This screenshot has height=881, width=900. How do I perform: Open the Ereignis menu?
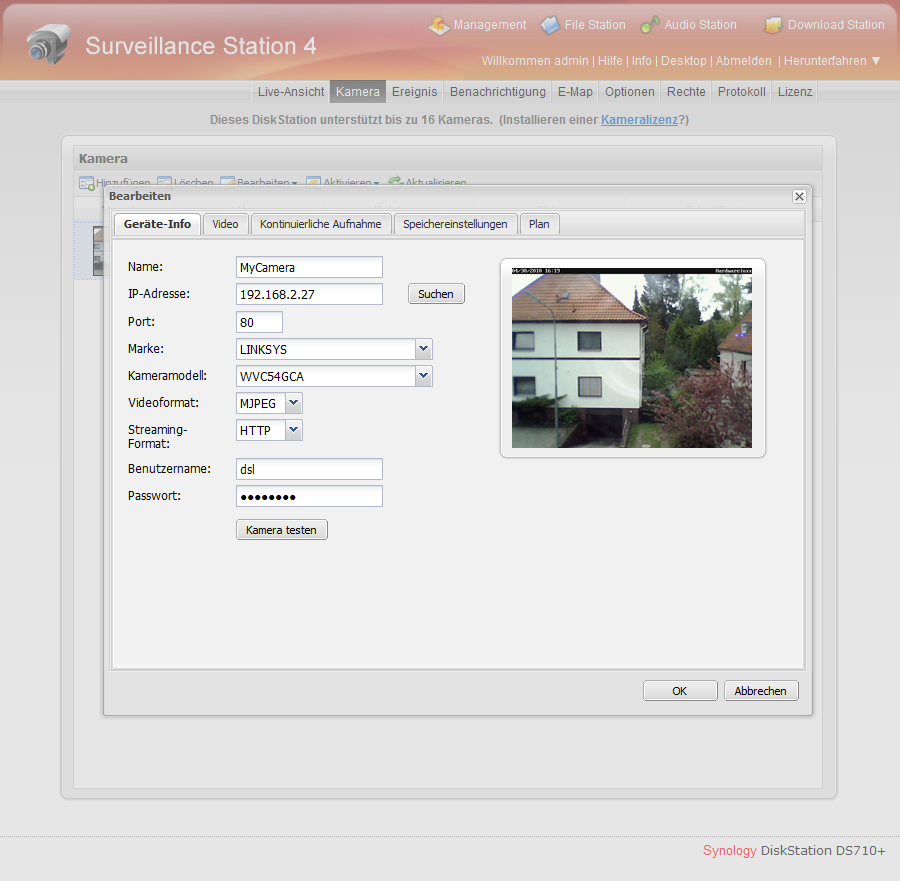[414, 92]
